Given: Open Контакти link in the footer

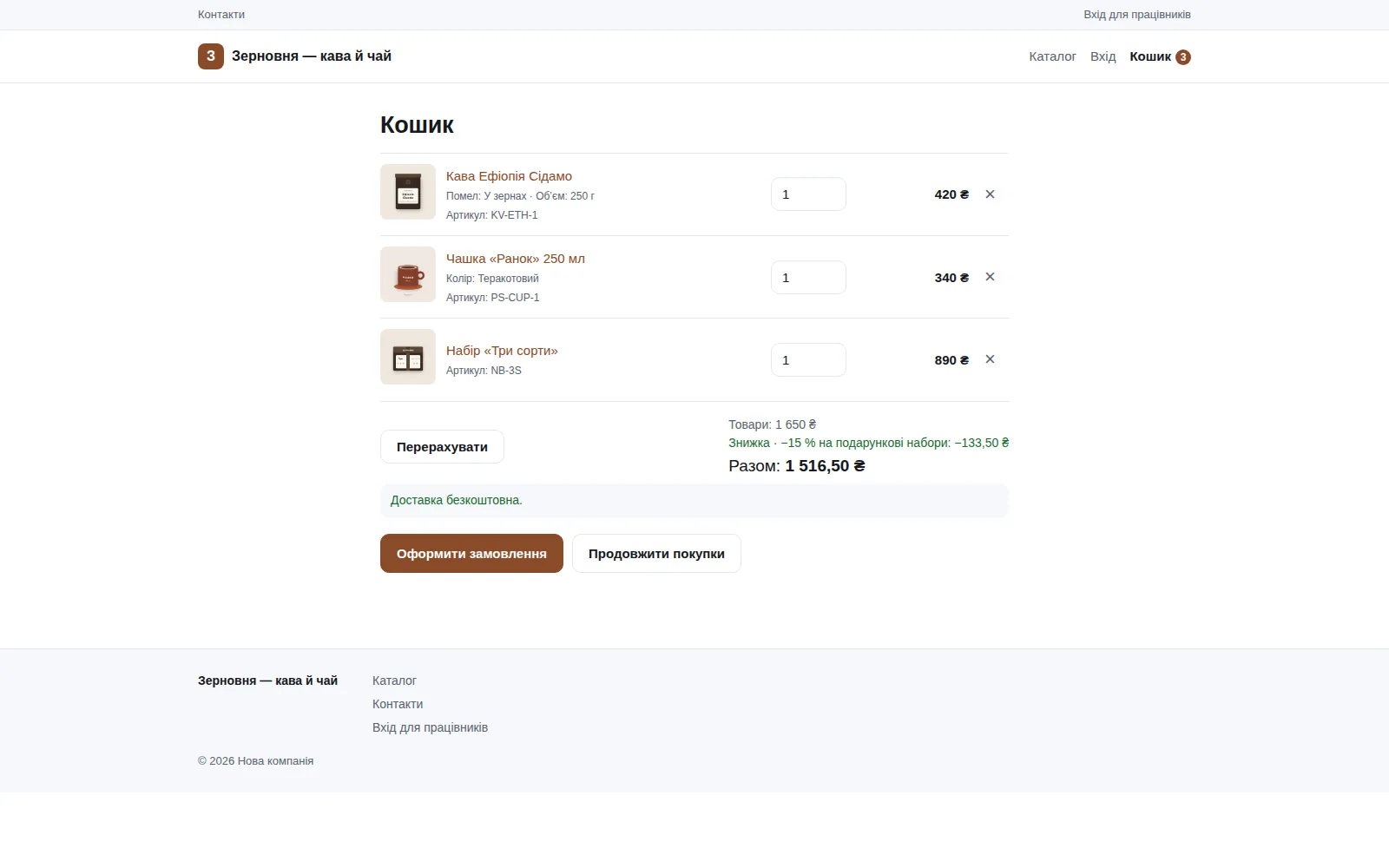Looking at the screenshot, I should (398, 704).
